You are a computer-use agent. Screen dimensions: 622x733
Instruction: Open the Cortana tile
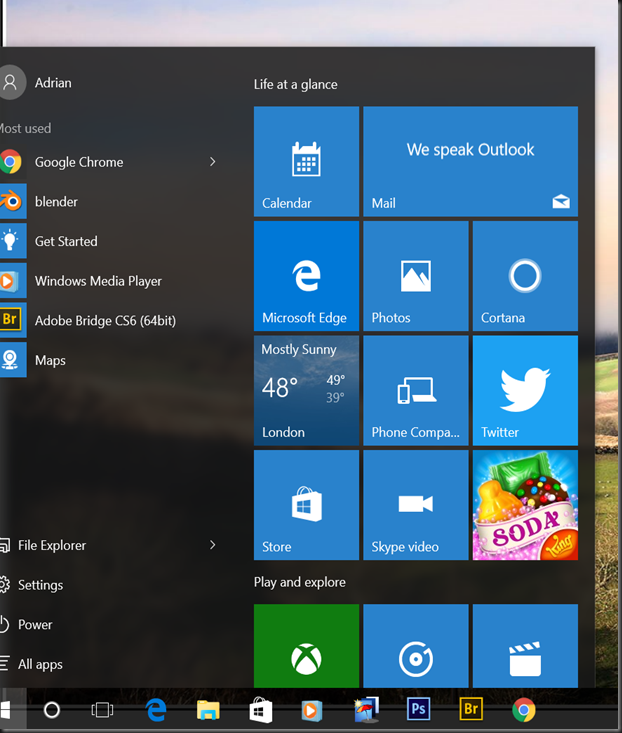(x=525, y=276)
